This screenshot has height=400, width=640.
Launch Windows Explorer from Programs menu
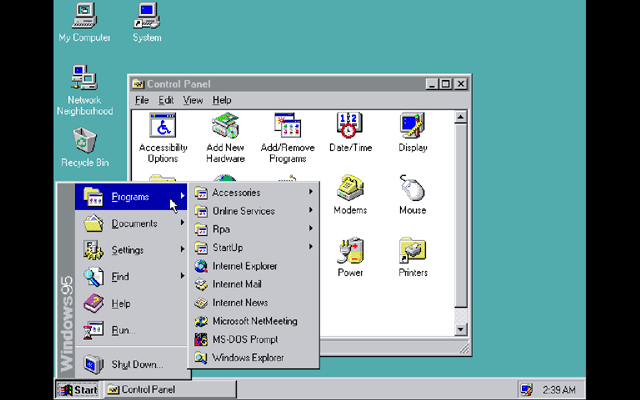253,358
